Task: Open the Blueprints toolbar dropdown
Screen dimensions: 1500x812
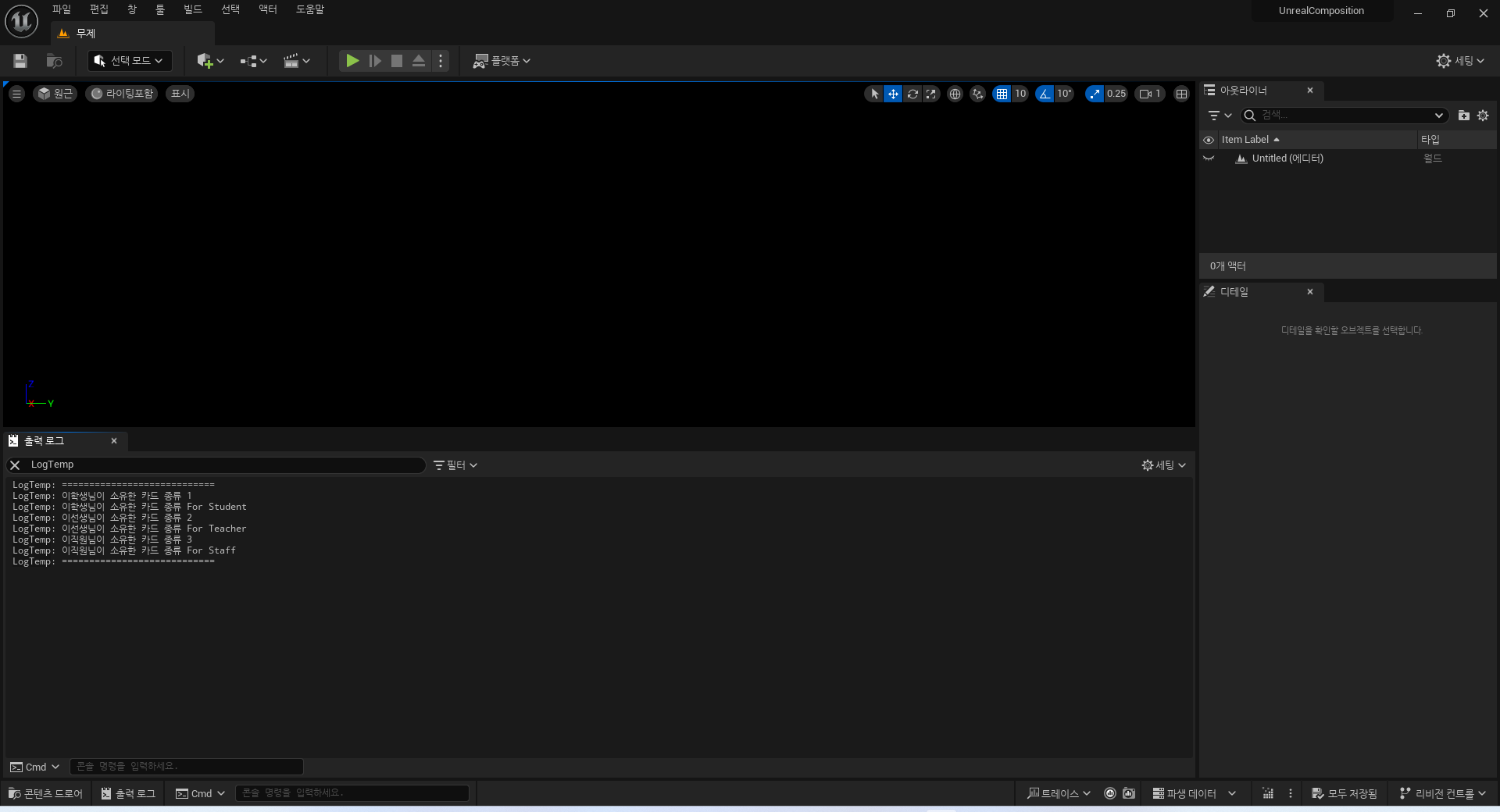Action: click(x=253, y=61)
